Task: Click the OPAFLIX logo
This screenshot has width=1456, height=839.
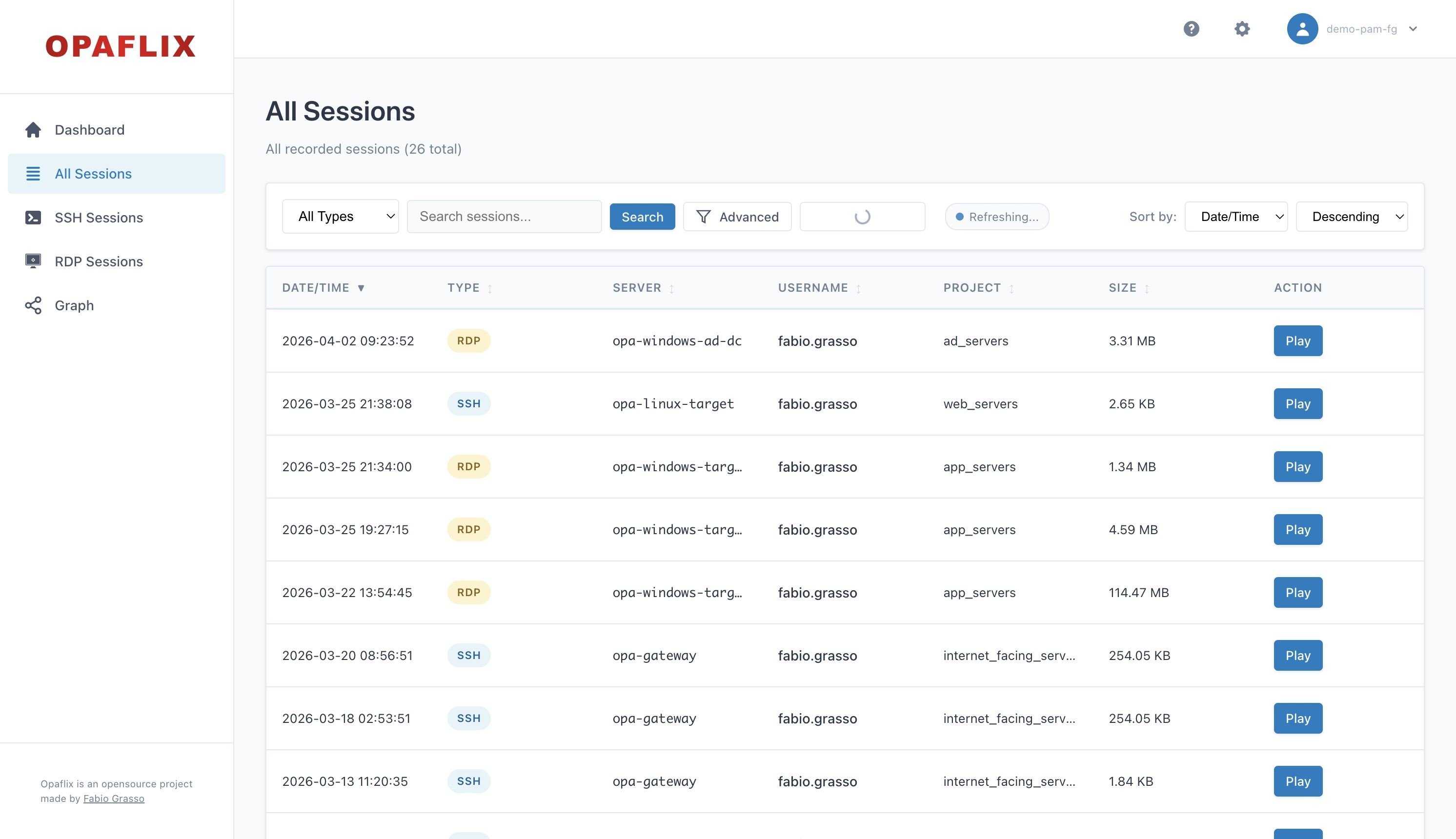Action: (x=121, y=46)
